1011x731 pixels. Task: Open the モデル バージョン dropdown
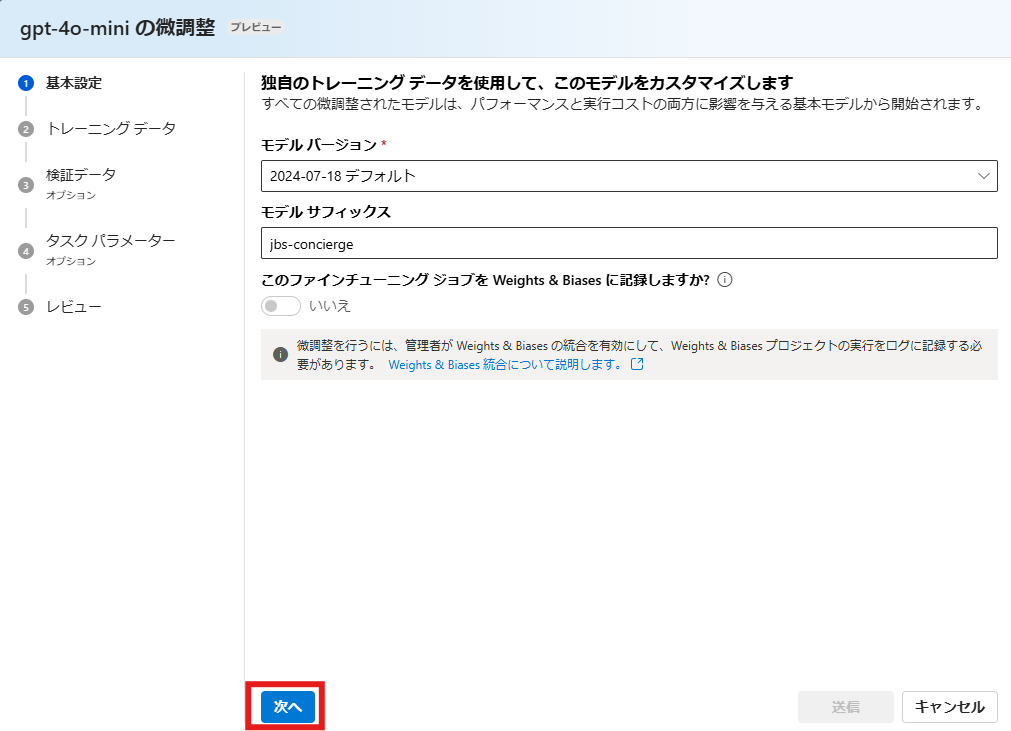(629, 176)
